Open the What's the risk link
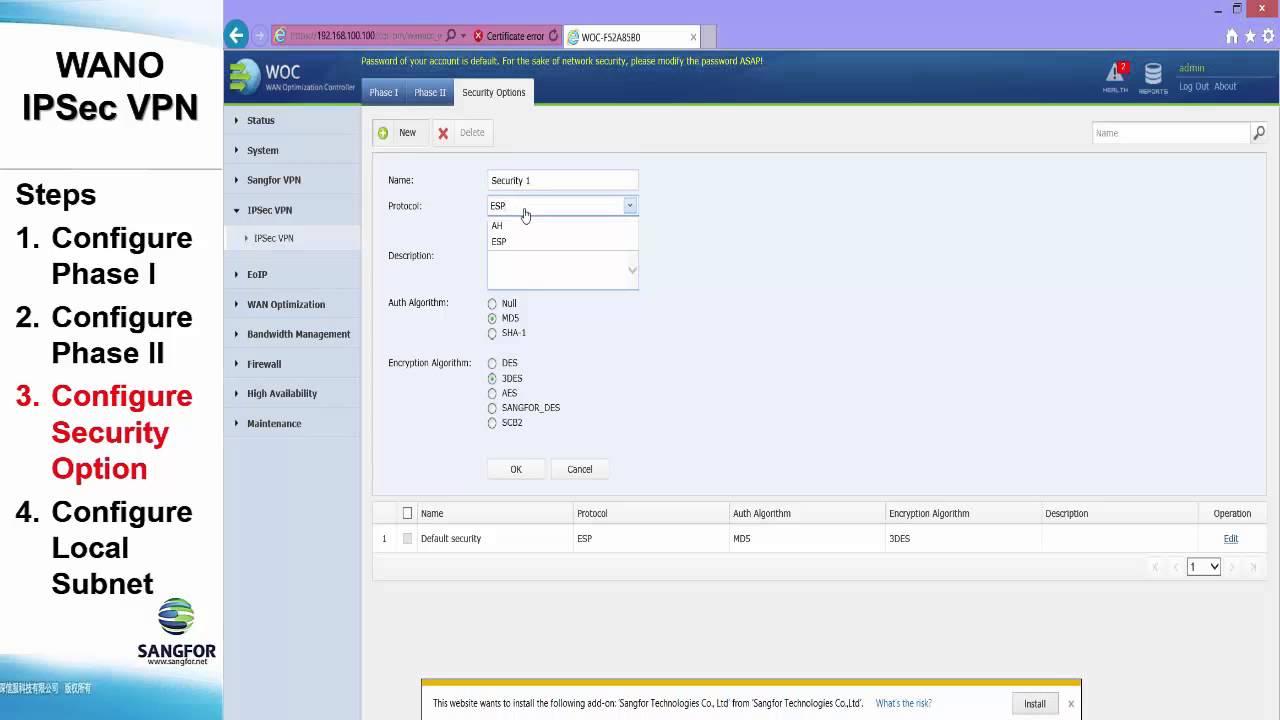This screenshot has height=720, width=1280. [903, 704]
